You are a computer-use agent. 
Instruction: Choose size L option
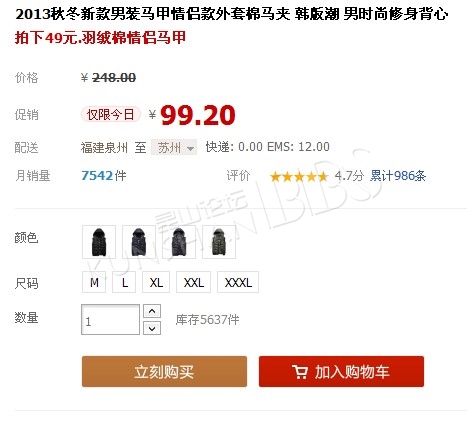click(x=124, y=282)
